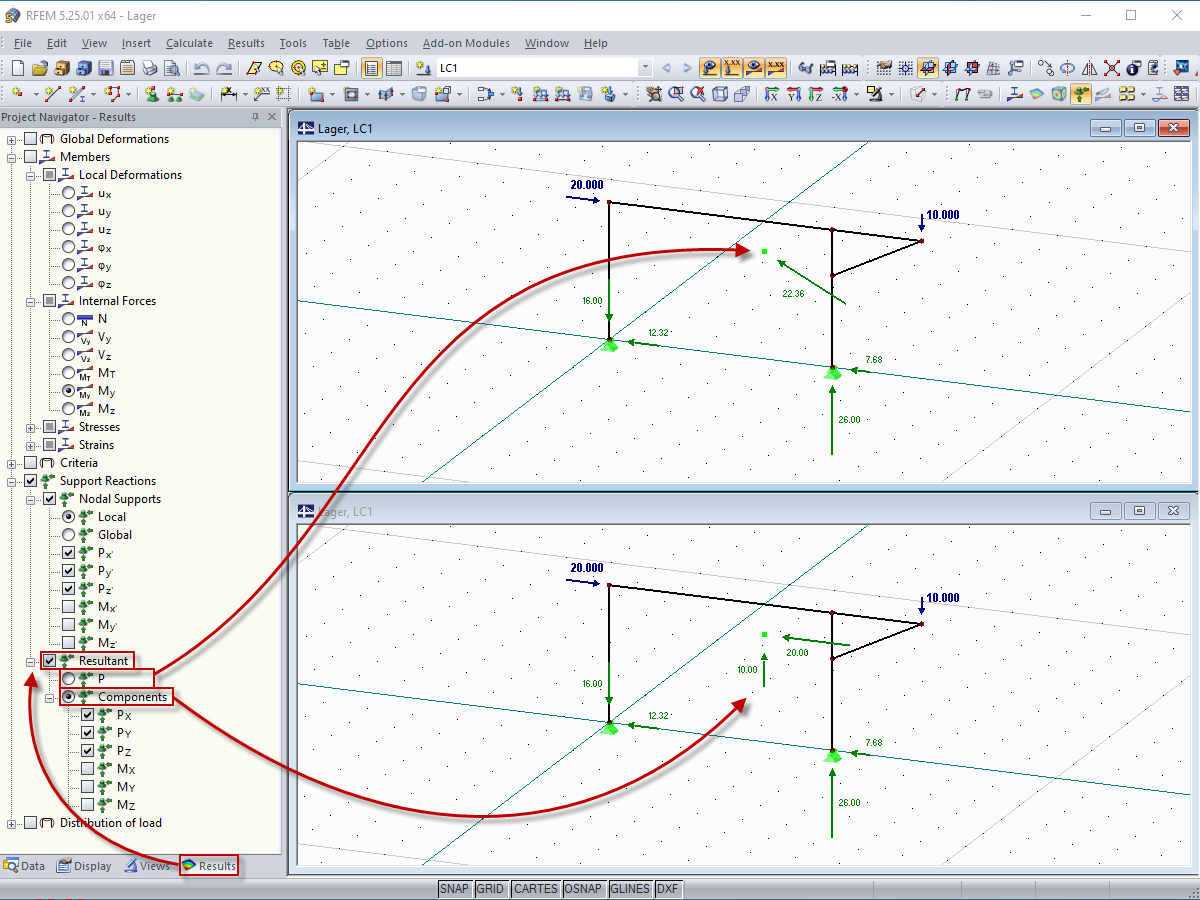Click the View in Z direction icon

click(x=816, y=94)
